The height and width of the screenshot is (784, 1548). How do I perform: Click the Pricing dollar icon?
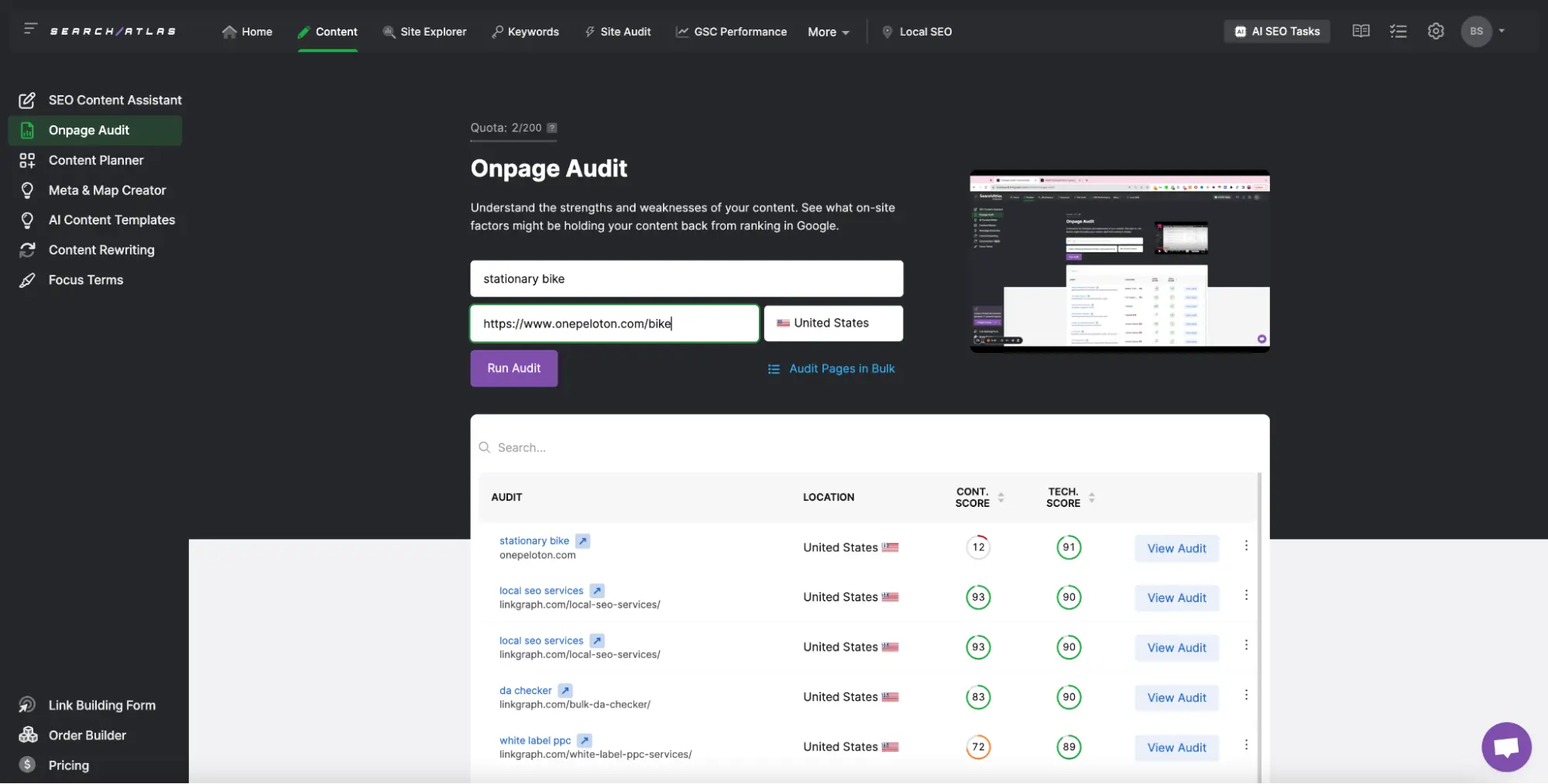(x=27, y=765)
